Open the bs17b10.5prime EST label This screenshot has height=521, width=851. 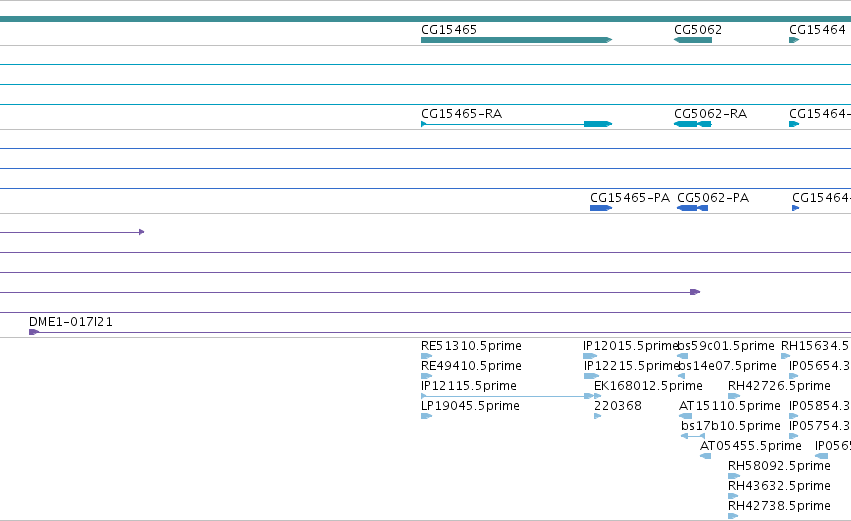[x=731, y=427]
